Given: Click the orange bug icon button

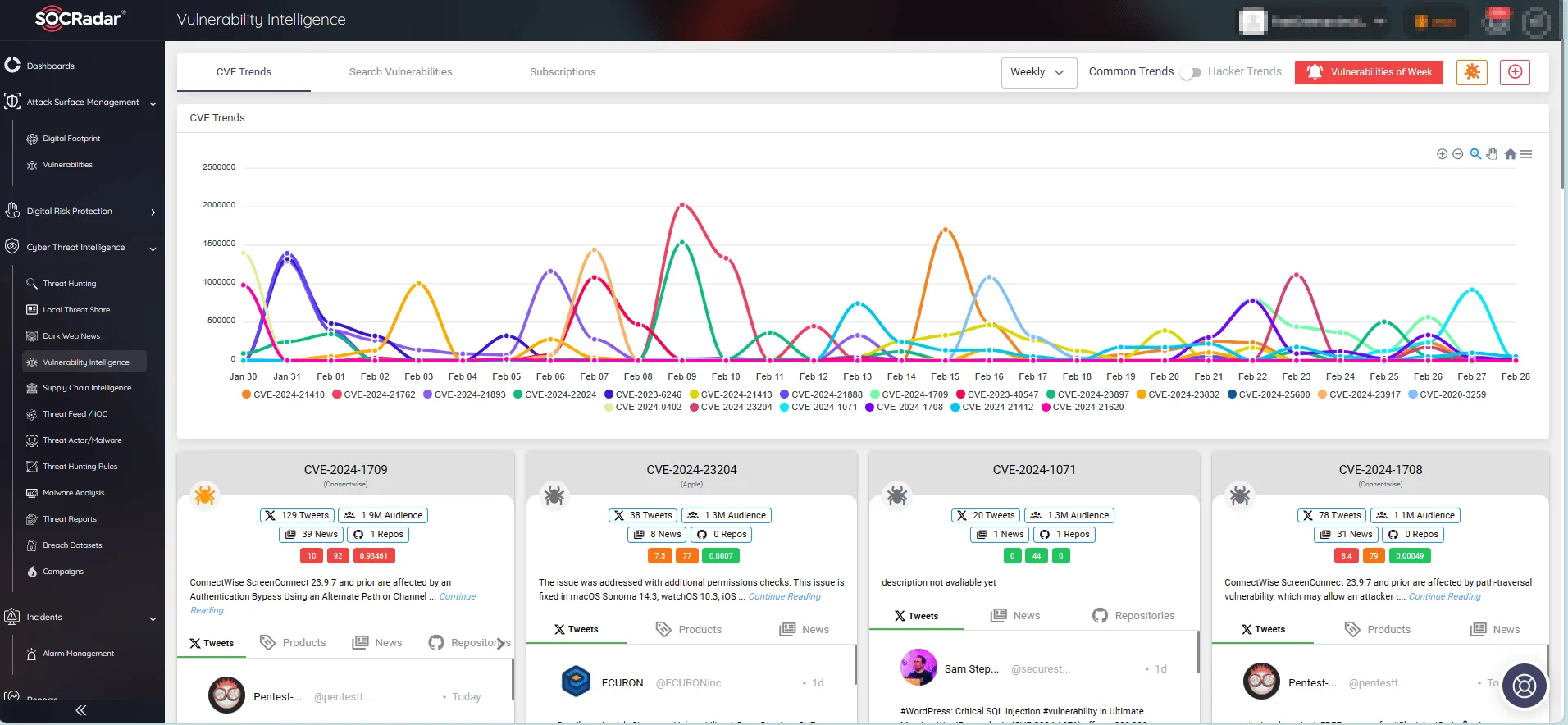Looking at the screenshot, I should pyautogui.click(x=1472, y=72).
